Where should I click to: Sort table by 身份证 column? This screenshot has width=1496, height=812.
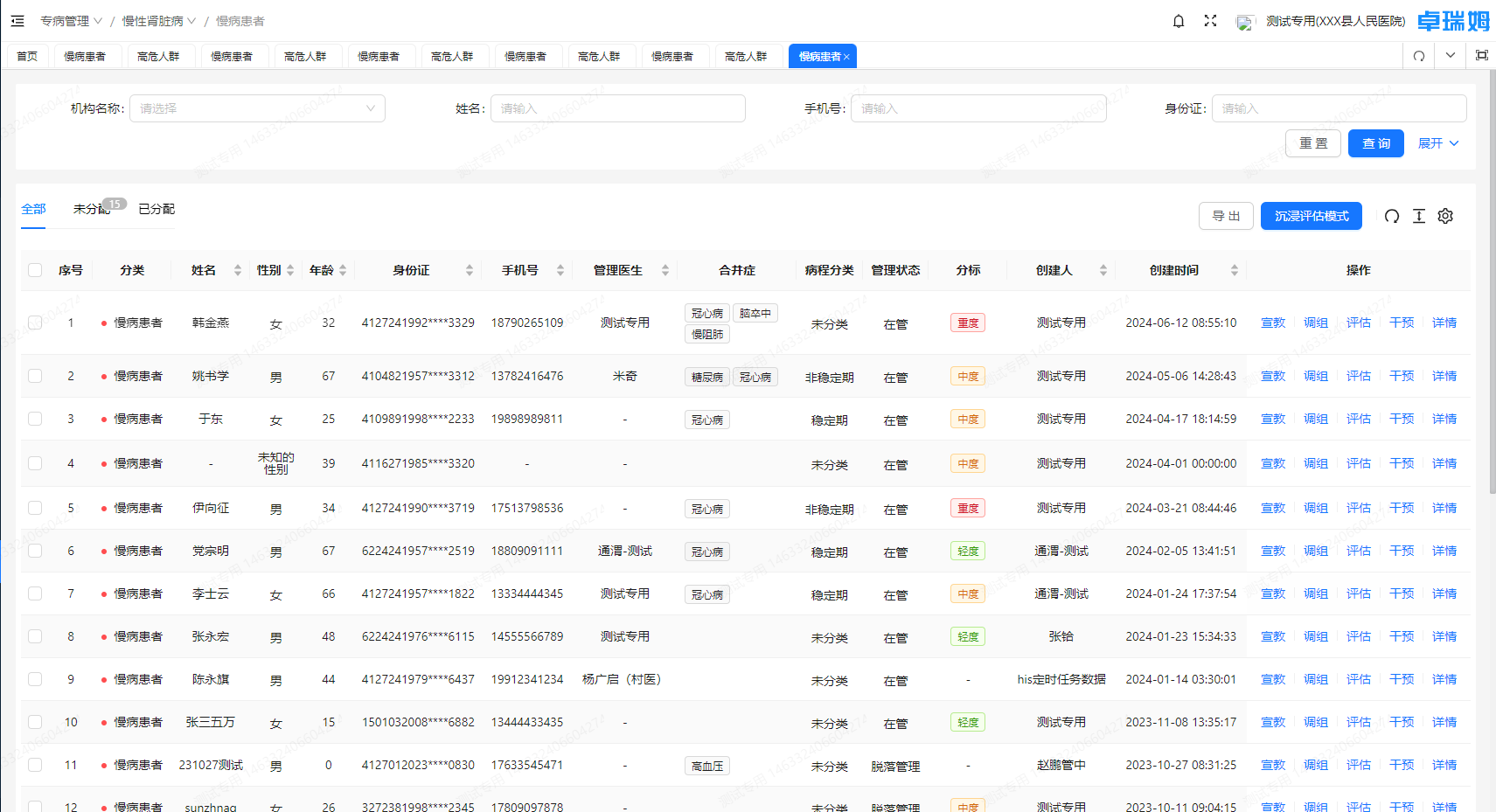(470, 271)
